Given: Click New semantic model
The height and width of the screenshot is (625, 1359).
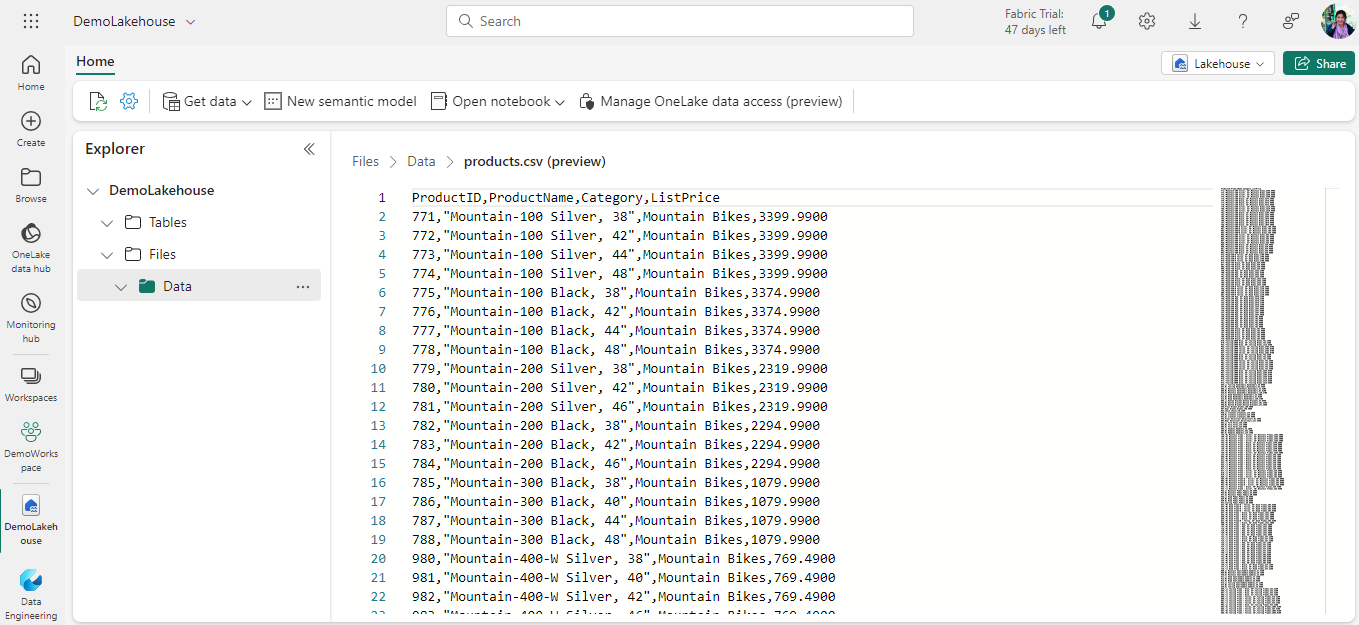Looking at the screenshot, I should click(340, 101).
